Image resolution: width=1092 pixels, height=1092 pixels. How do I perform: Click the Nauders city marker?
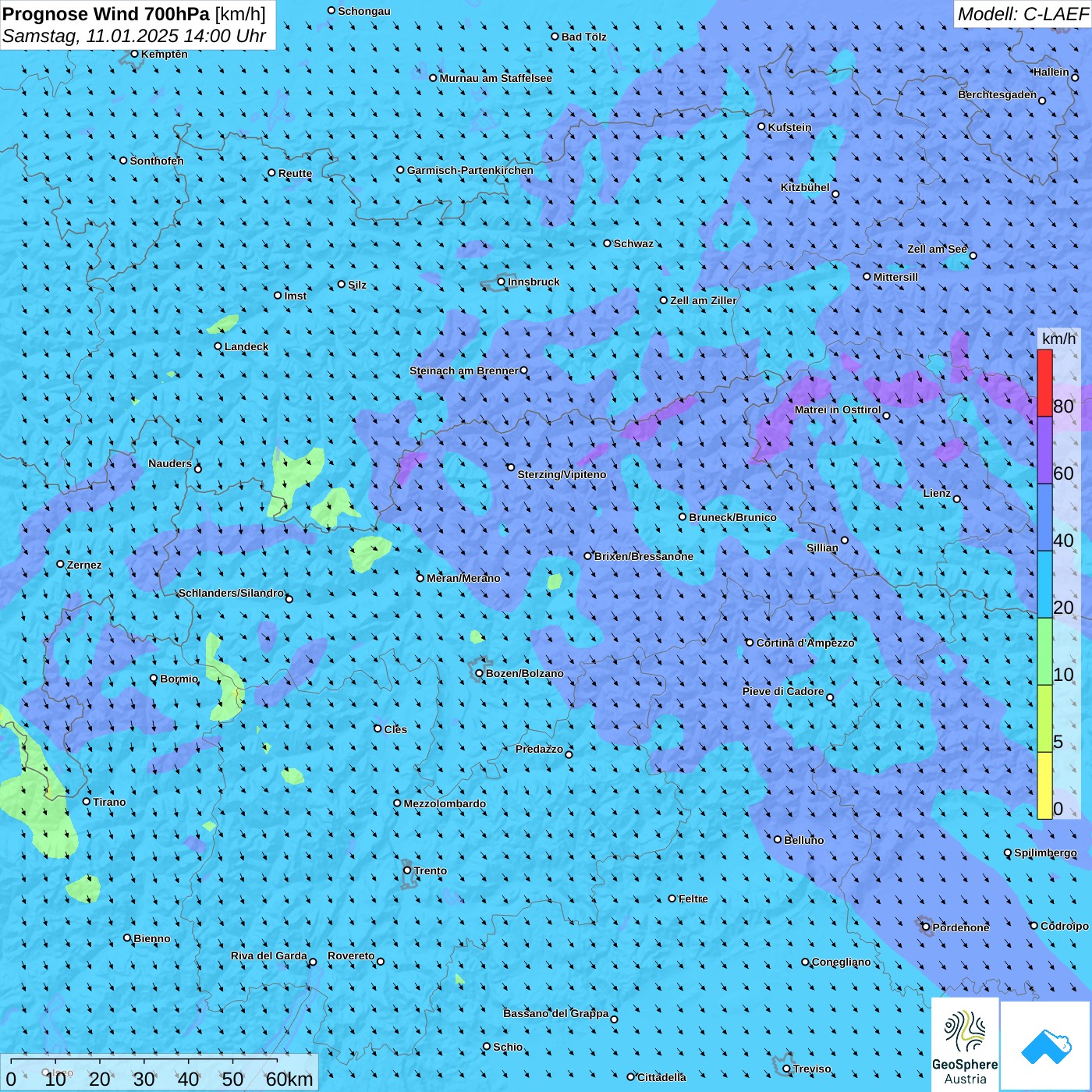(x=198, y=469)
